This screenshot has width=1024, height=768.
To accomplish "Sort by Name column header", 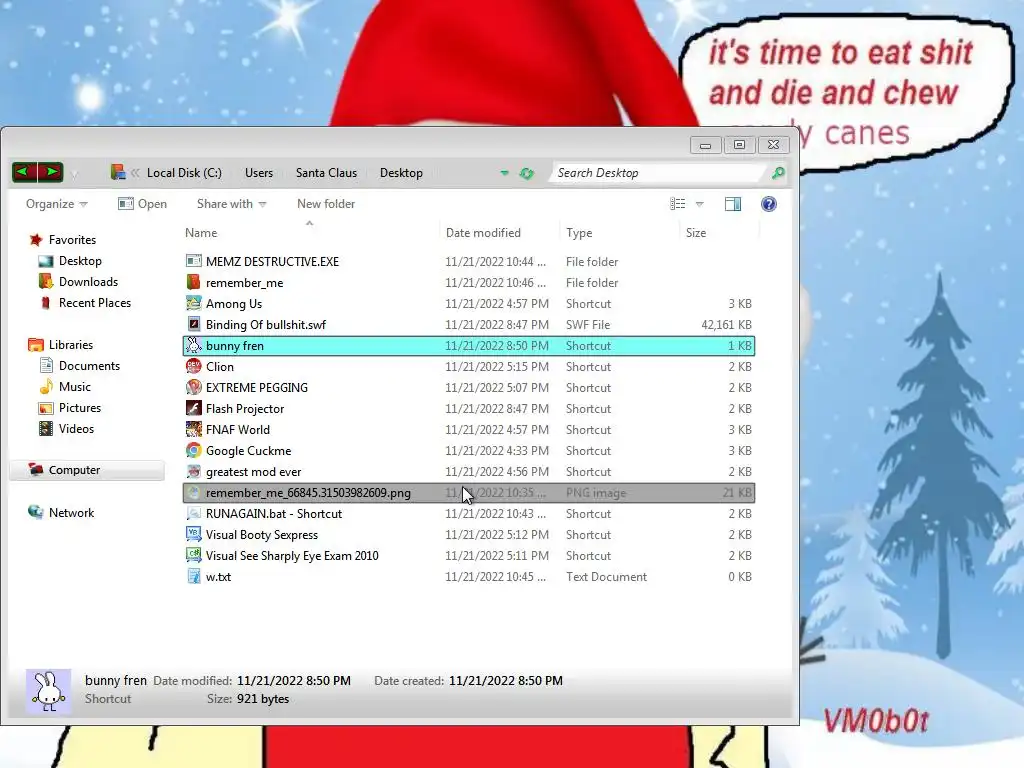I will coord(201,232).
